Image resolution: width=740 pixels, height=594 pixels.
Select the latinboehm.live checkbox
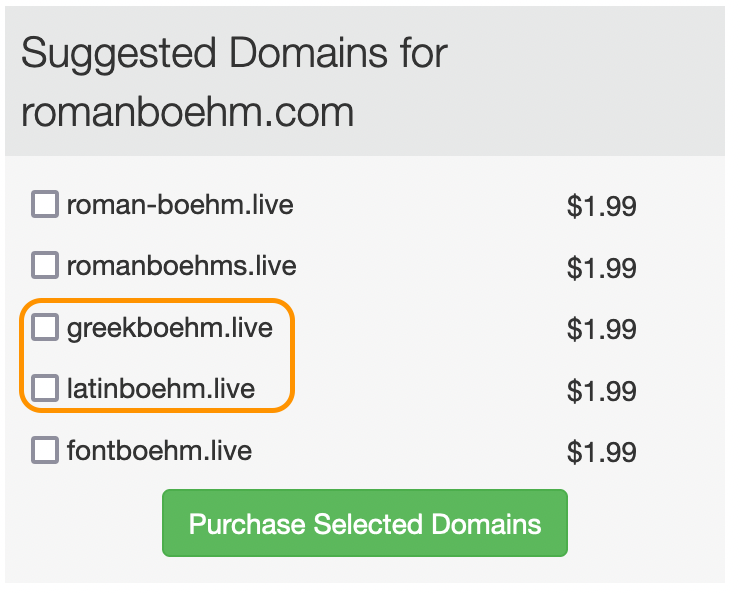tap(45, 388)
